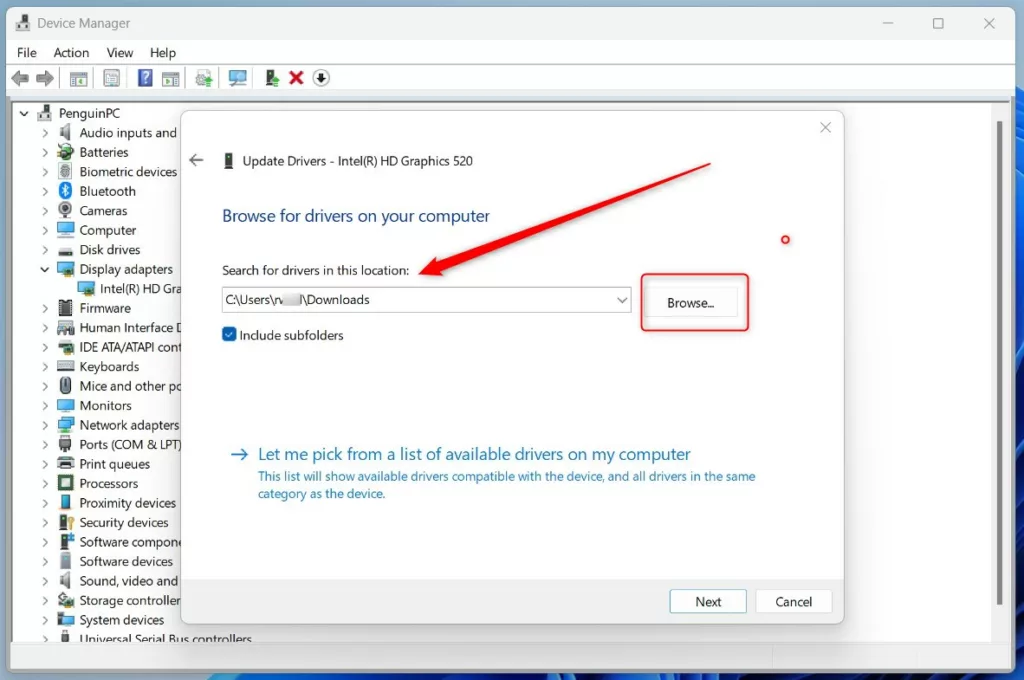The width and height of the screenshot is (1024, 680).
Task: Click the Next button
Action: [708, 602]
